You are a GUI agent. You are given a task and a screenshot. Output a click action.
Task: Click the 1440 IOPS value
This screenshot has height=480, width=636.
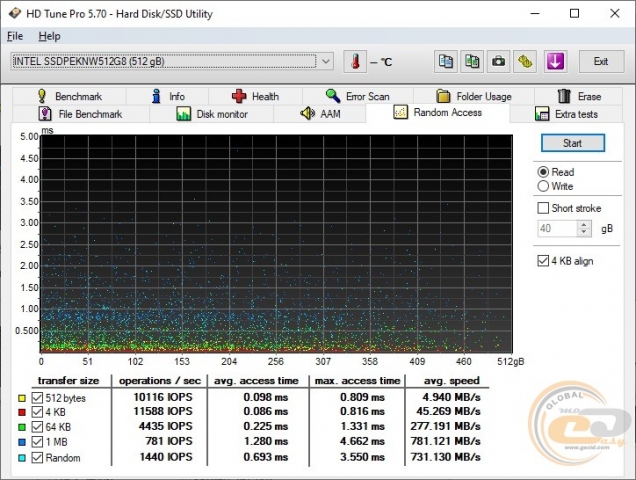coord(166,457)
